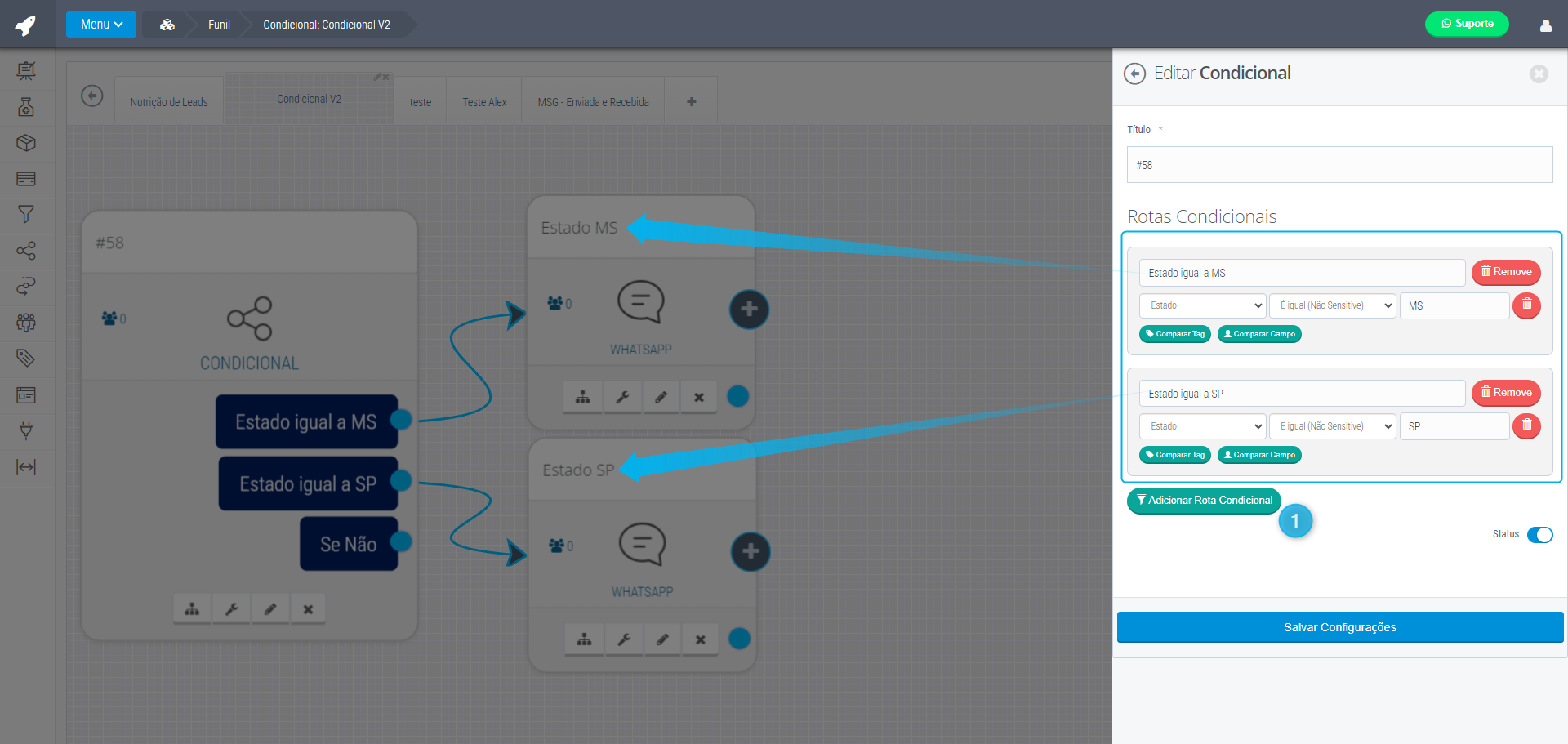Click the Título input field
The height and width of the screenshot is (744, 1568).
[x=1339, y=165]
